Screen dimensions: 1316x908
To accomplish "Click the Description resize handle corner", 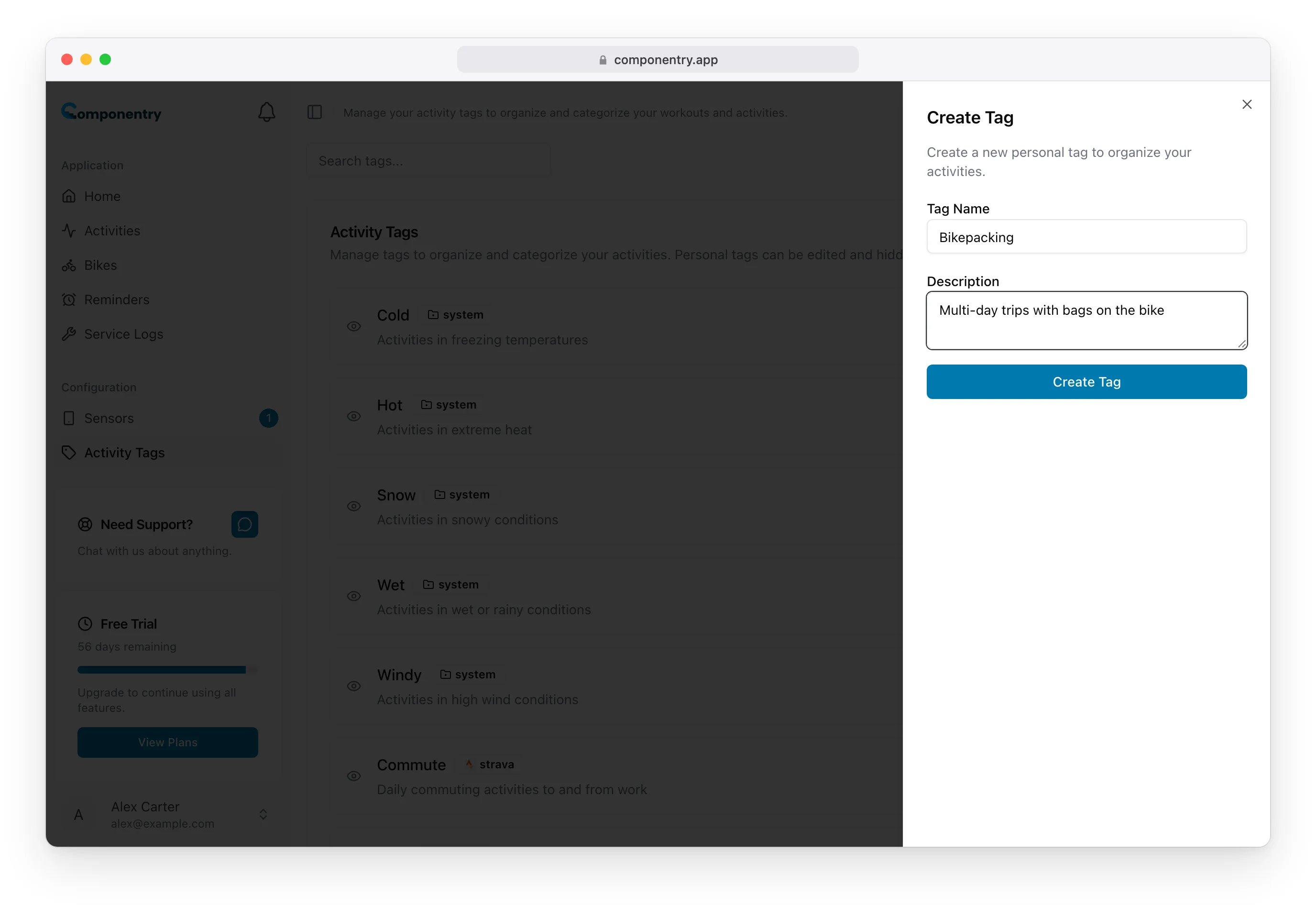I will (x=1242, y=343).
